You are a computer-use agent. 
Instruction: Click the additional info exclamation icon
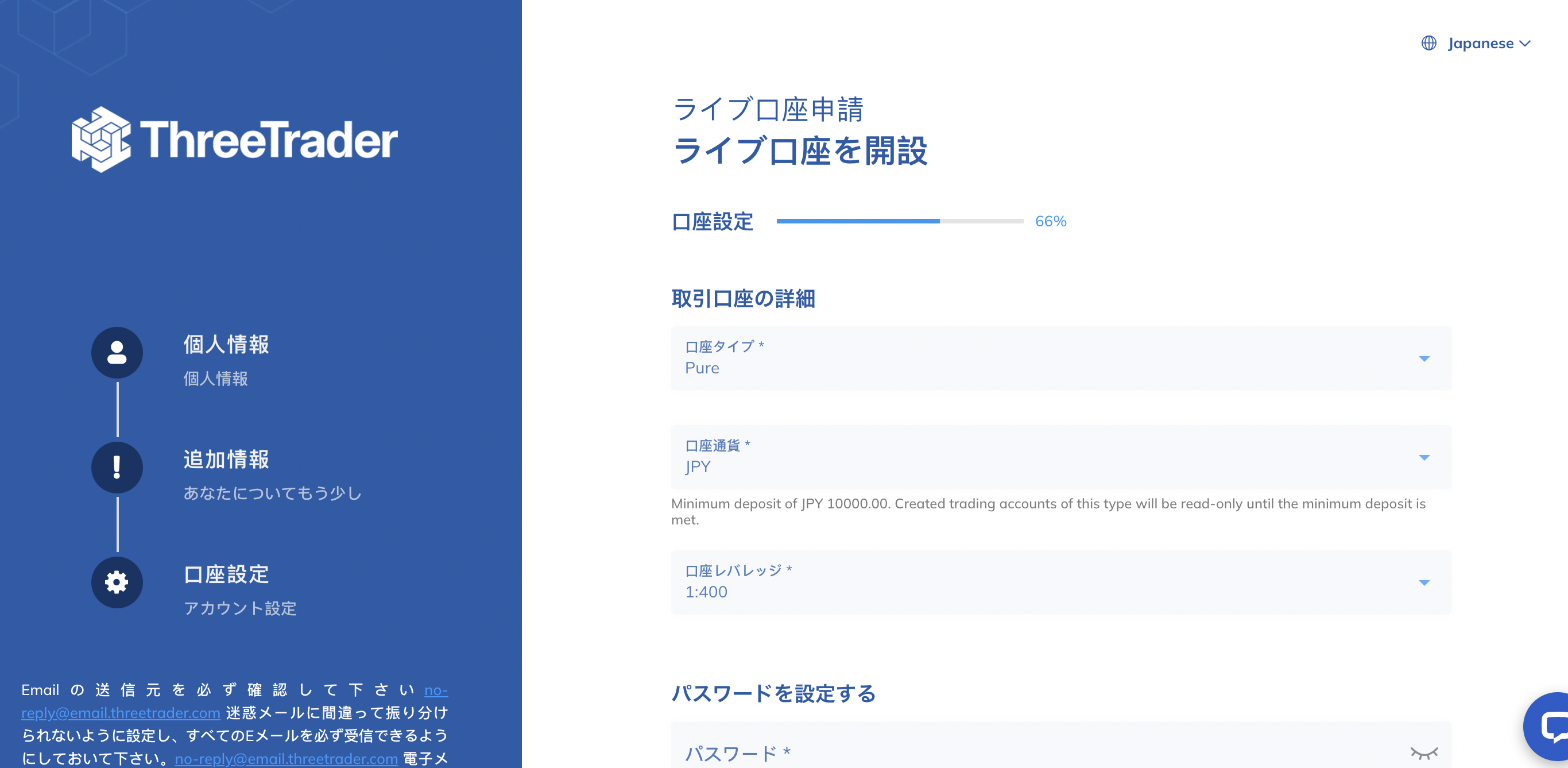pyautogui.click(x=117, y=467)
